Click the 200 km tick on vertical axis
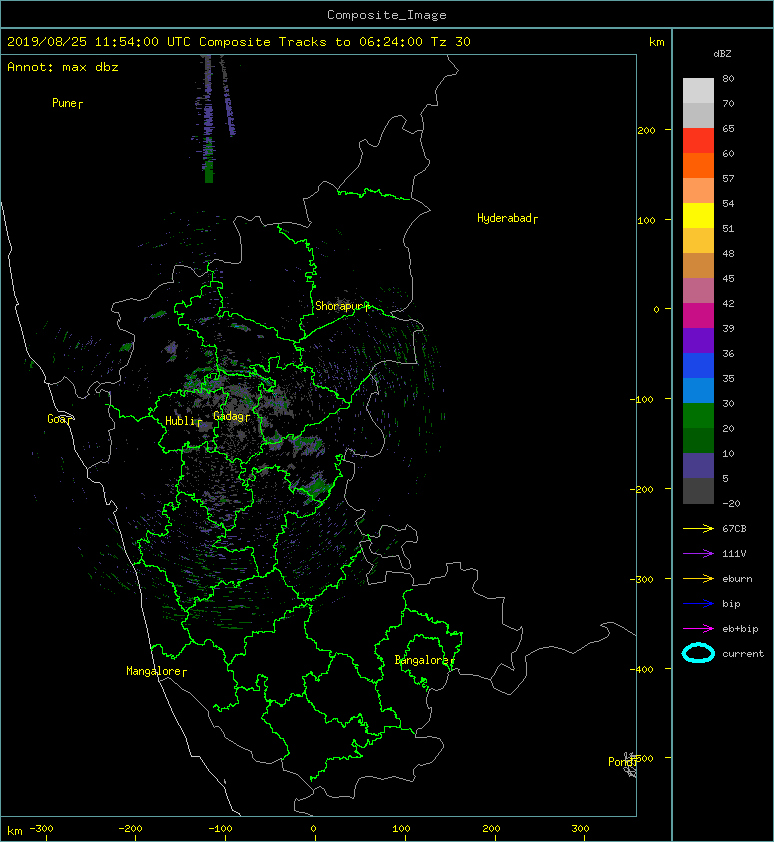 (646, 130)
